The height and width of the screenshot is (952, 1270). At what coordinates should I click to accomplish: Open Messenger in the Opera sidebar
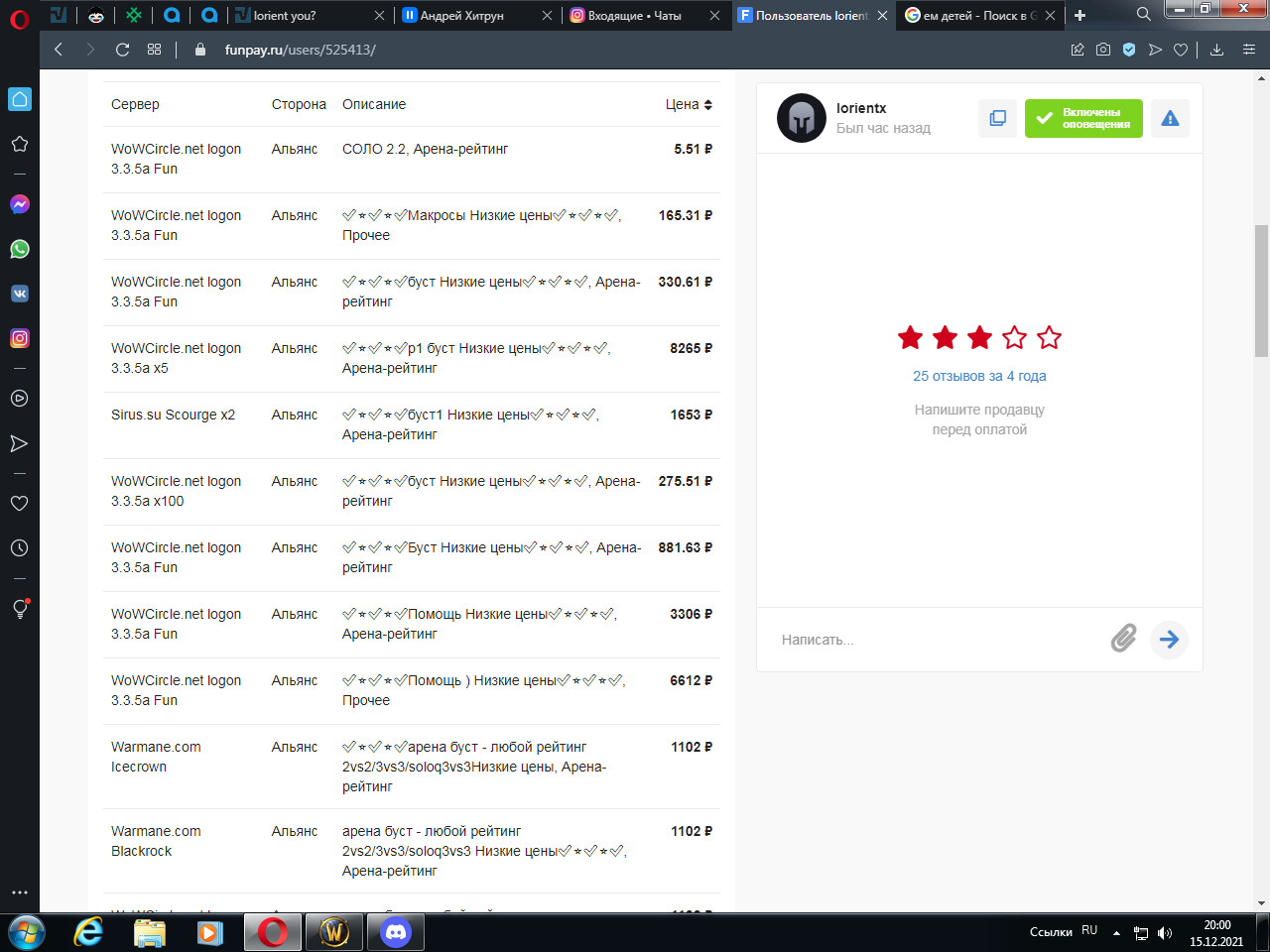19,204
